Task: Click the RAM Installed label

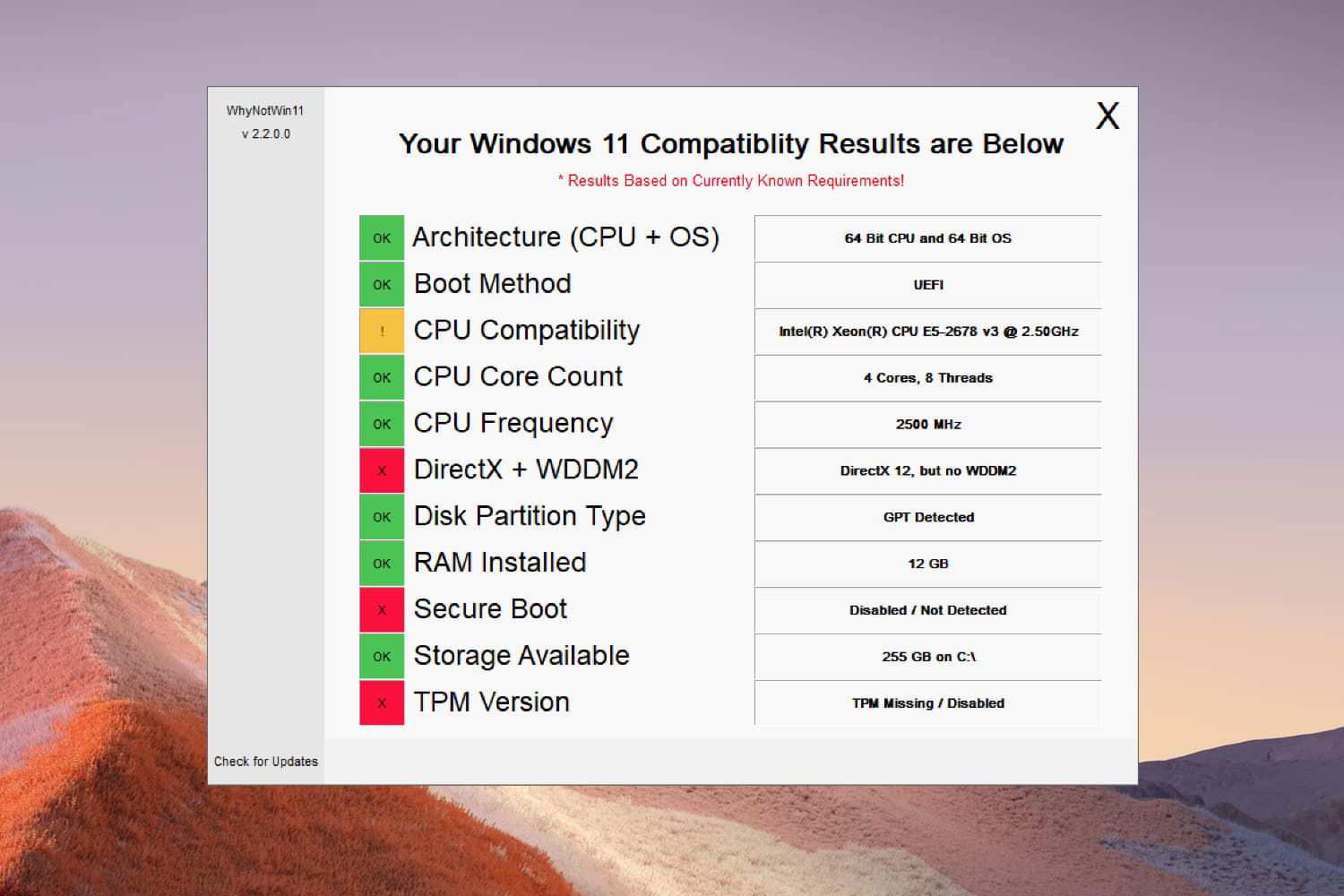Action: click(500, 564)
